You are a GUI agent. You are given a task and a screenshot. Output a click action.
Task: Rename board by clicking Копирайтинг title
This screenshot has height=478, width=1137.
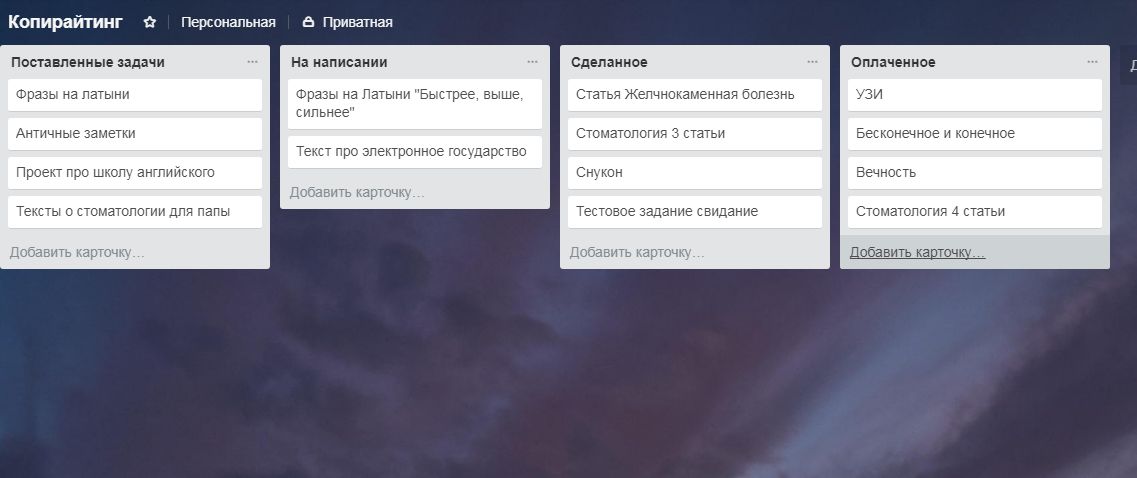65,21
